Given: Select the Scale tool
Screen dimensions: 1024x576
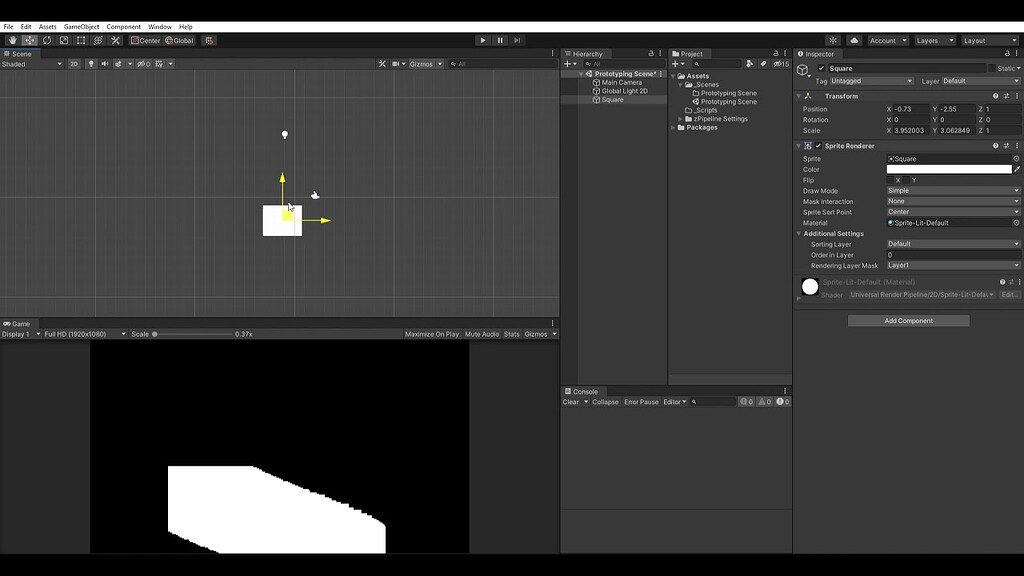Looking at the screenshot, I should (63, 40).
